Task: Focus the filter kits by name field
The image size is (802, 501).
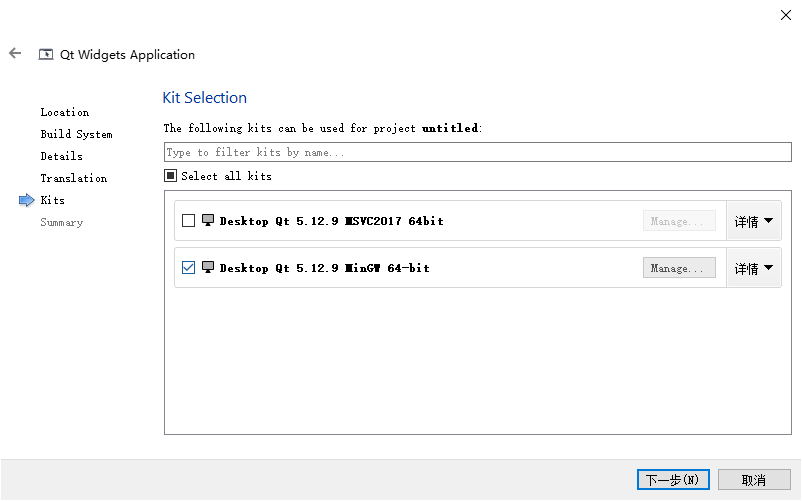Action: tap(478, 152)
